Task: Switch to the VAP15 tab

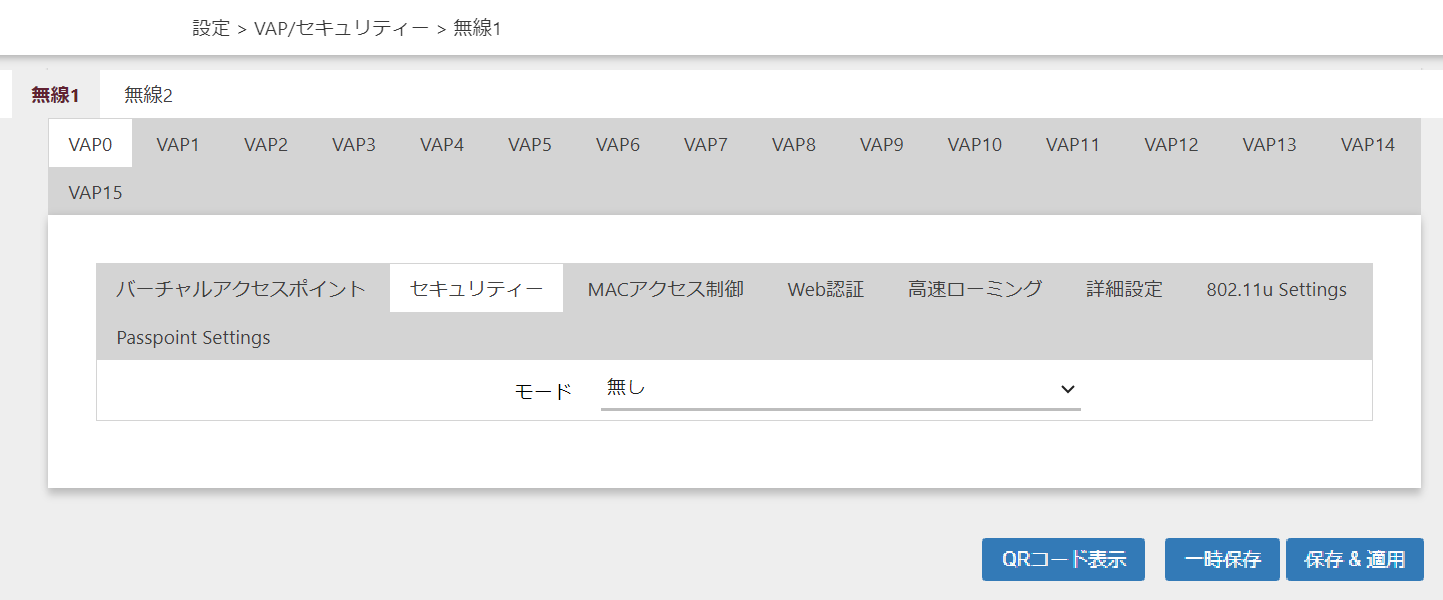Action: pos(95,192)
